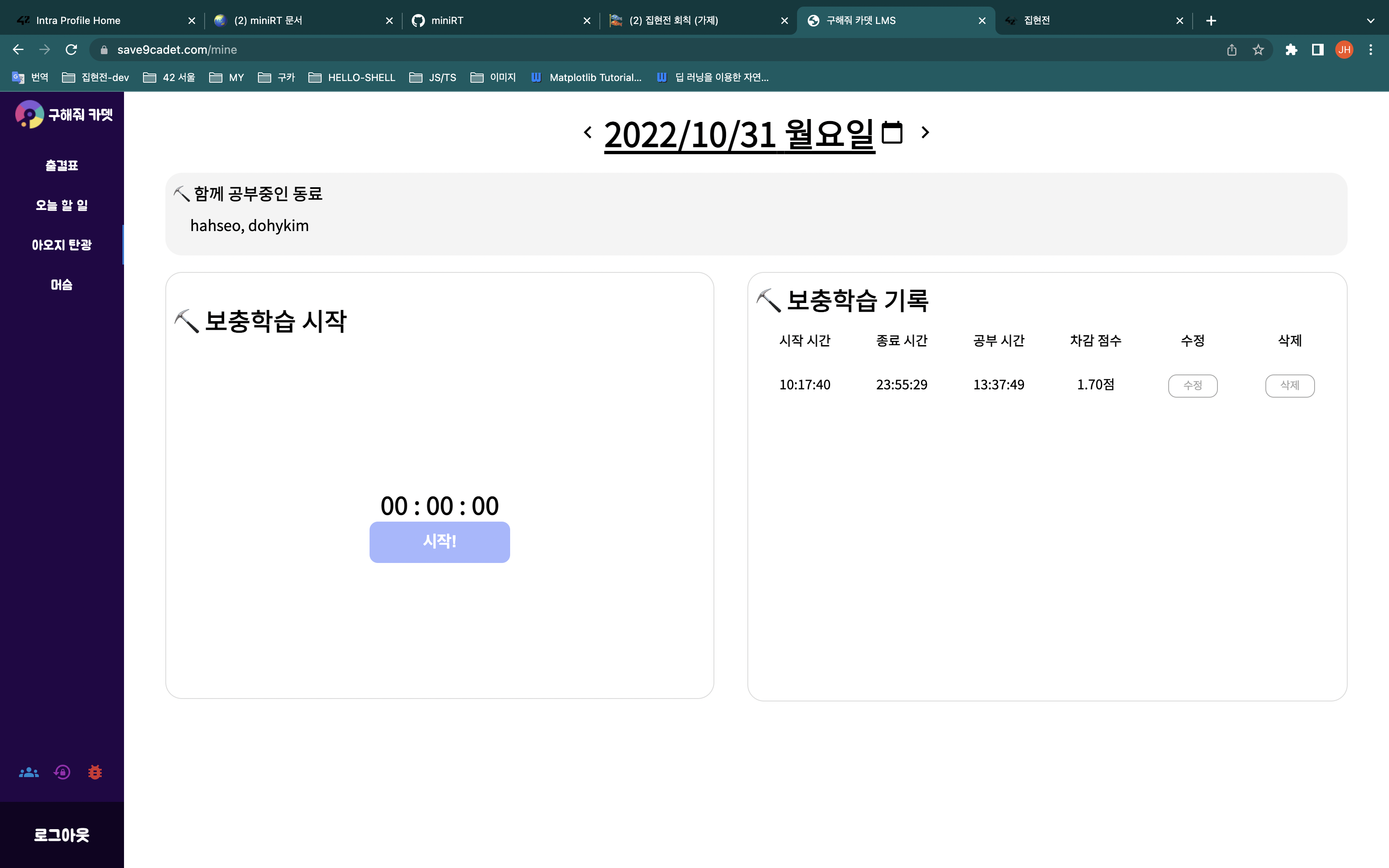1389x868 pixels.
Task: Click the 수정 edit button in record row
Action: pos(1192,385)
